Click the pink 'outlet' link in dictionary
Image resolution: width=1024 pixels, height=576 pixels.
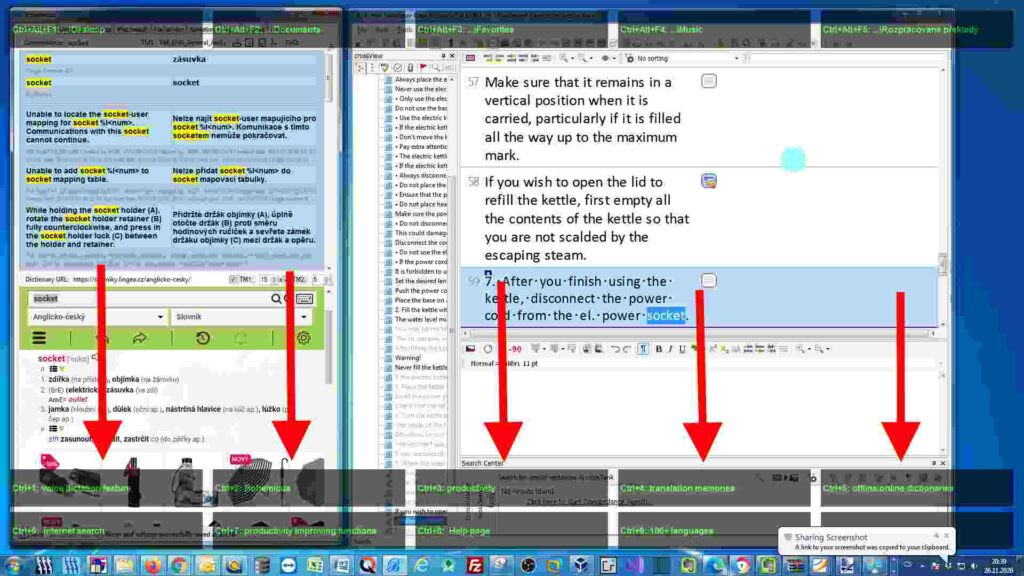pos(78,400)
